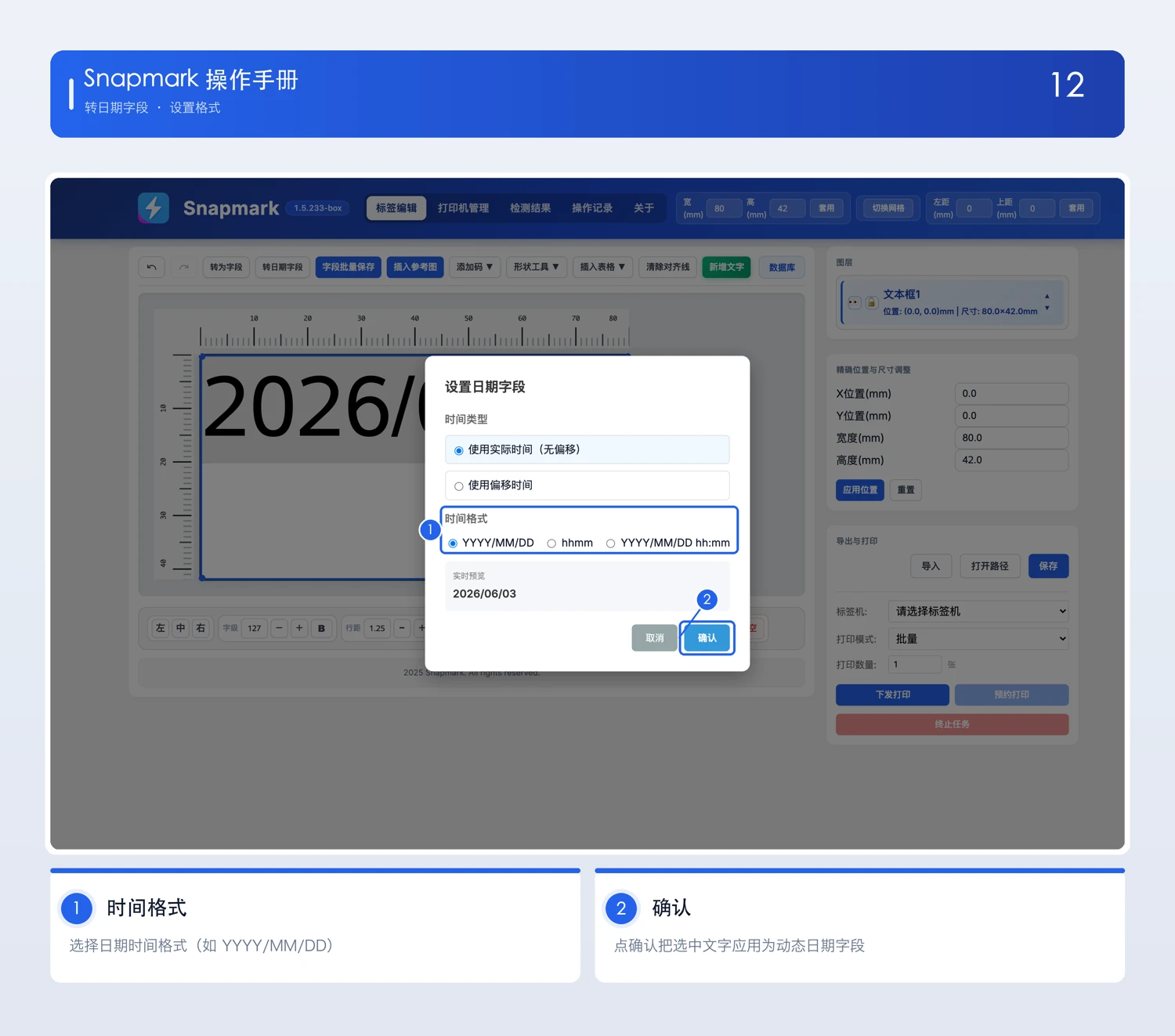The width and height of the screenshot is (1175, 1036).
Task: Open 打印机管理 tab
Action: click(x=463, y=208)
